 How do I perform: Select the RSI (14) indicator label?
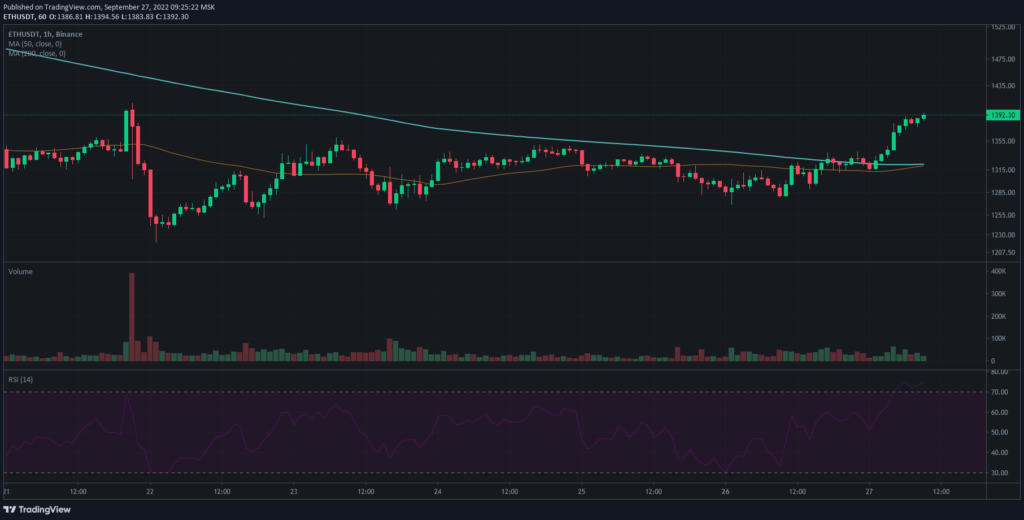[x=22, y=378]
